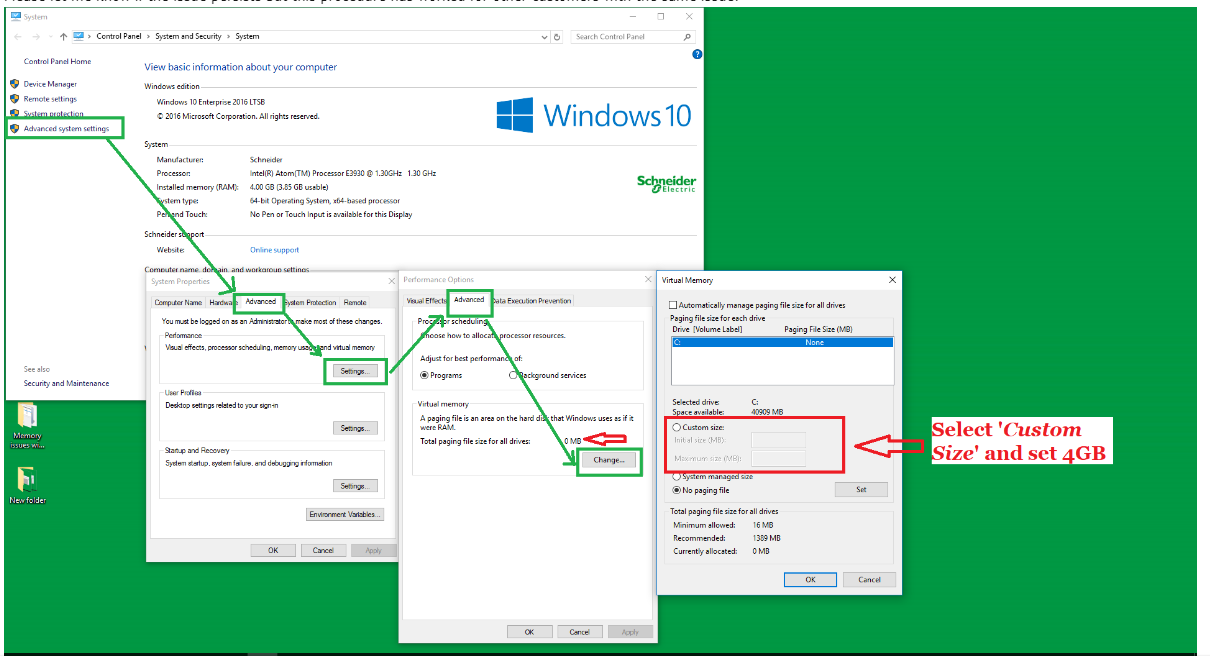Open the Advanced tab in System Properties

tap(261, 301)
